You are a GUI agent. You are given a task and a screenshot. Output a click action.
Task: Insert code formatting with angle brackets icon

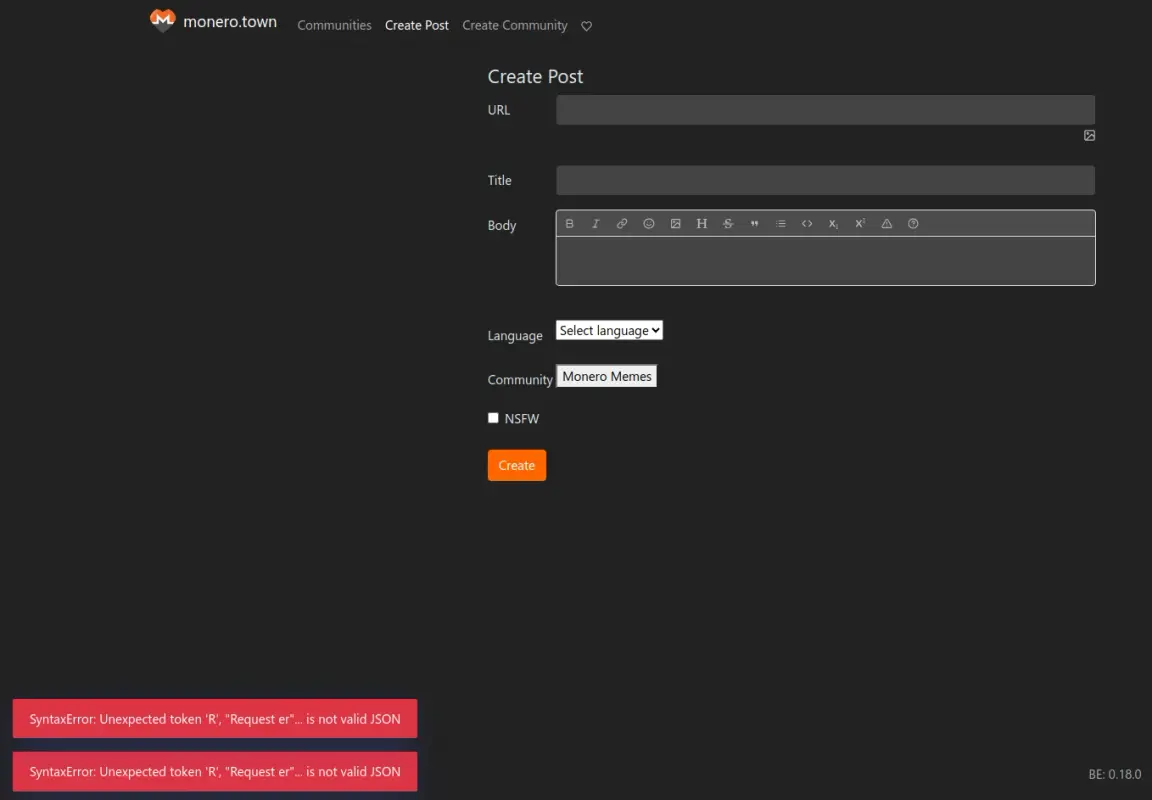point(807,223)
